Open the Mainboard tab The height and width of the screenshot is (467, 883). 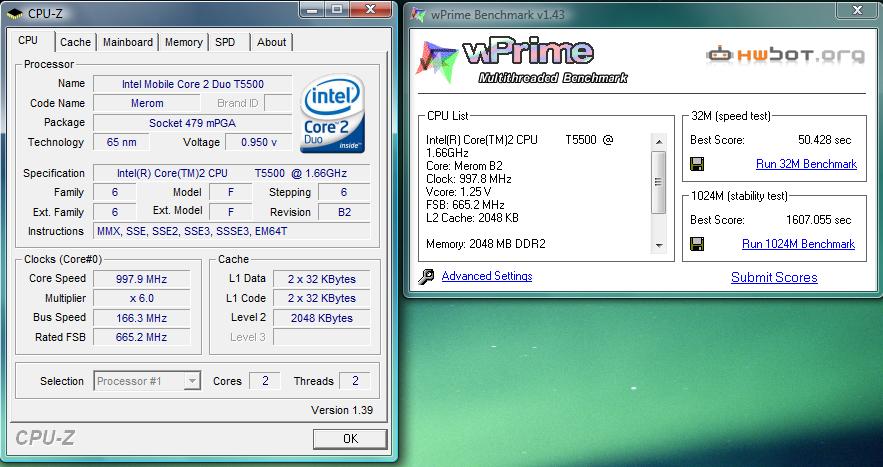(x=128, y=42)
